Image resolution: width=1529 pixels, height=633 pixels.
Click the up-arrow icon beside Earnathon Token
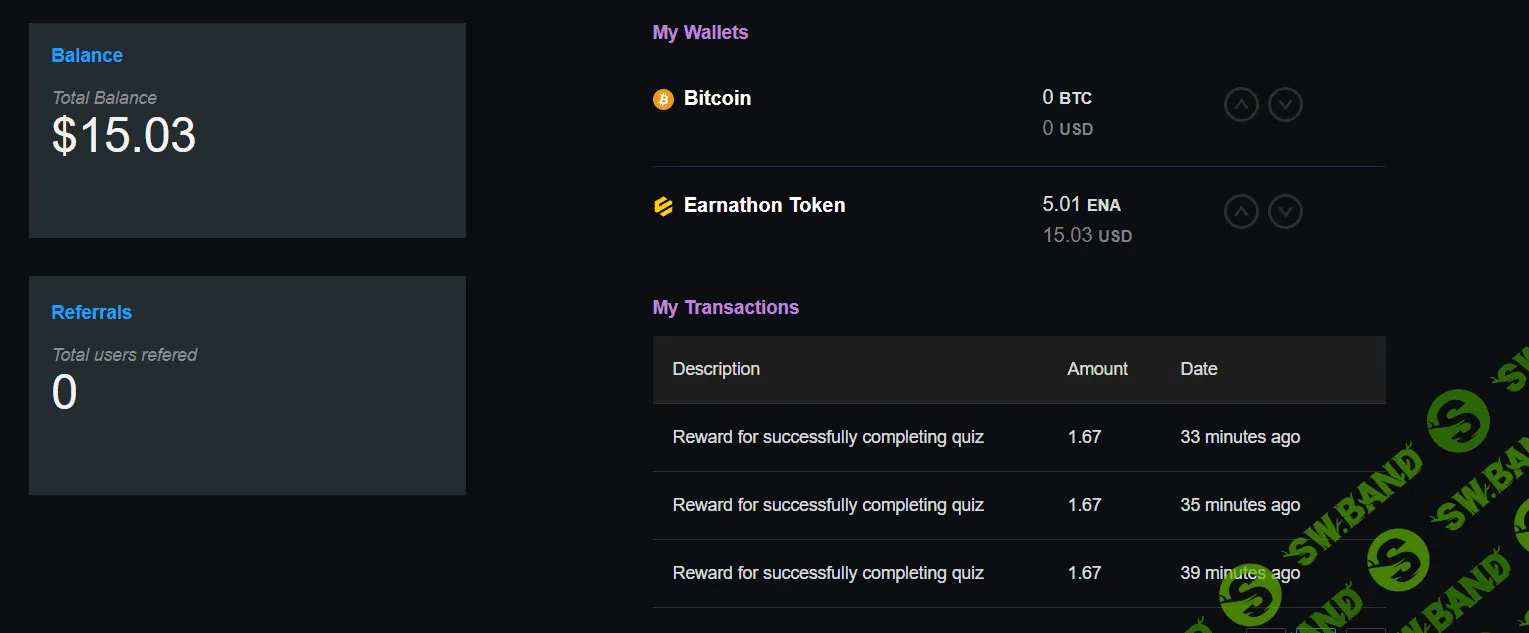click(1241, 211)
